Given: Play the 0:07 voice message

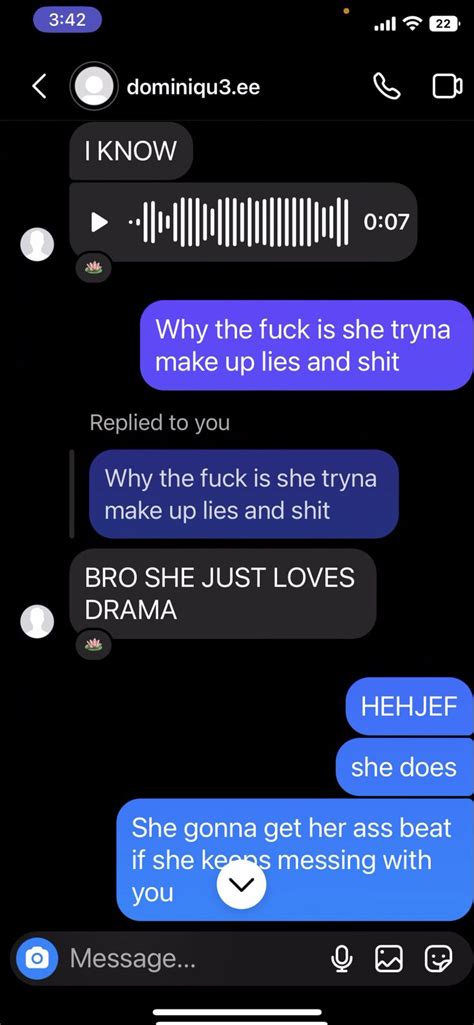Looking at the screenshot, I should (99, 222).
